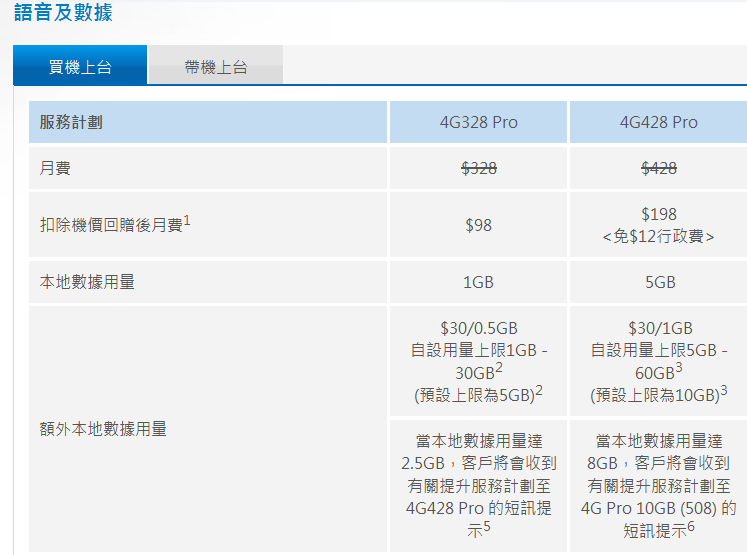747x555 pixels.
Task: Click the 扣除機價回贈後月費 row label
Action: [x=115, y=224]
